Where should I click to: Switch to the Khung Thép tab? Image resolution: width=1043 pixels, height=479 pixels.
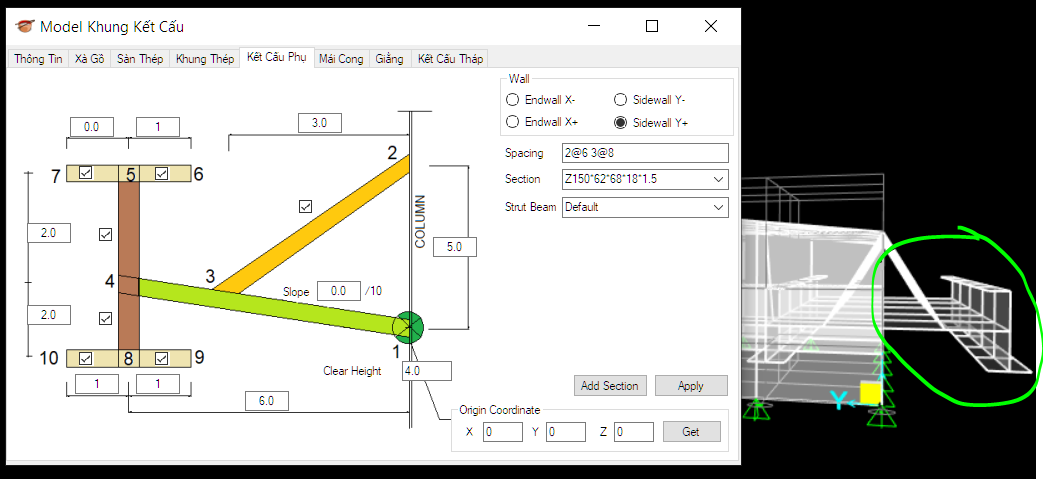coord(204,59)
